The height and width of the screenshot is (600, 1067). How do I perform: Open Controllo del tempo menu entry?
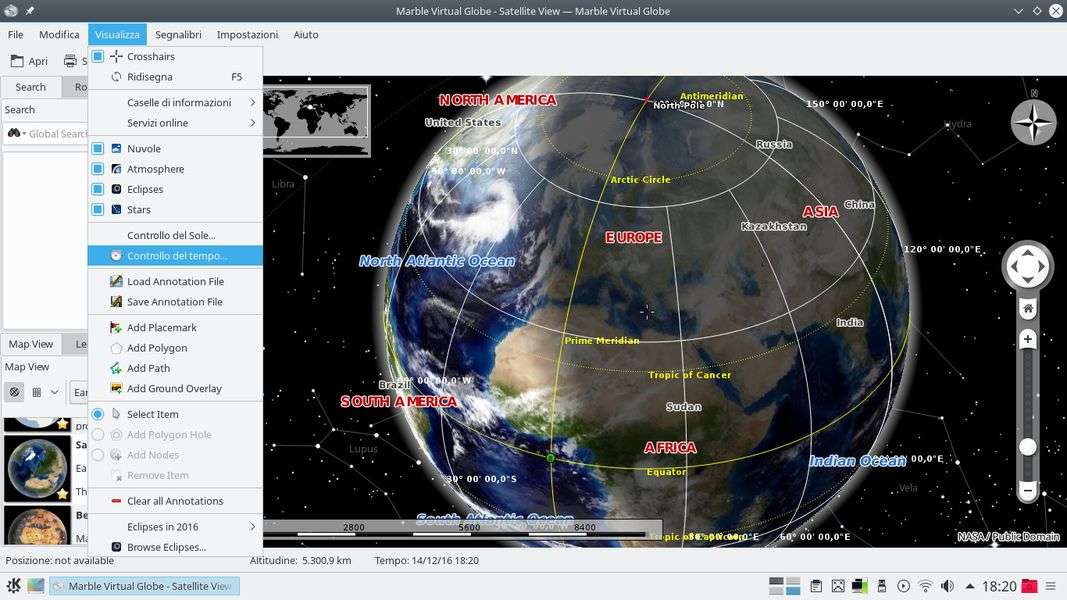pos(176,256)
